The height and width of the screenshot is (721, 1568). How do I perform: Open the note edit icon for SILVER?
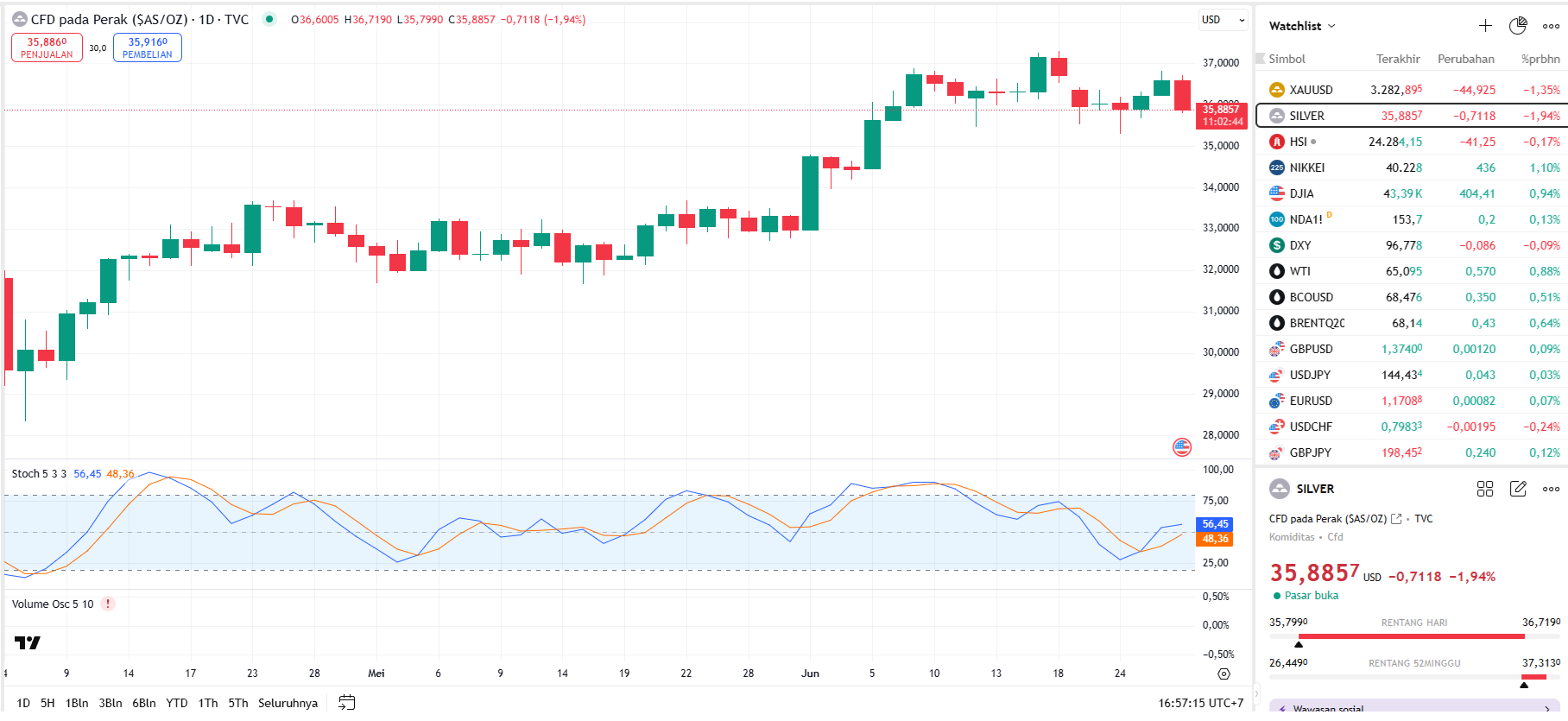pyautogui.click(x=1518, y=489)
